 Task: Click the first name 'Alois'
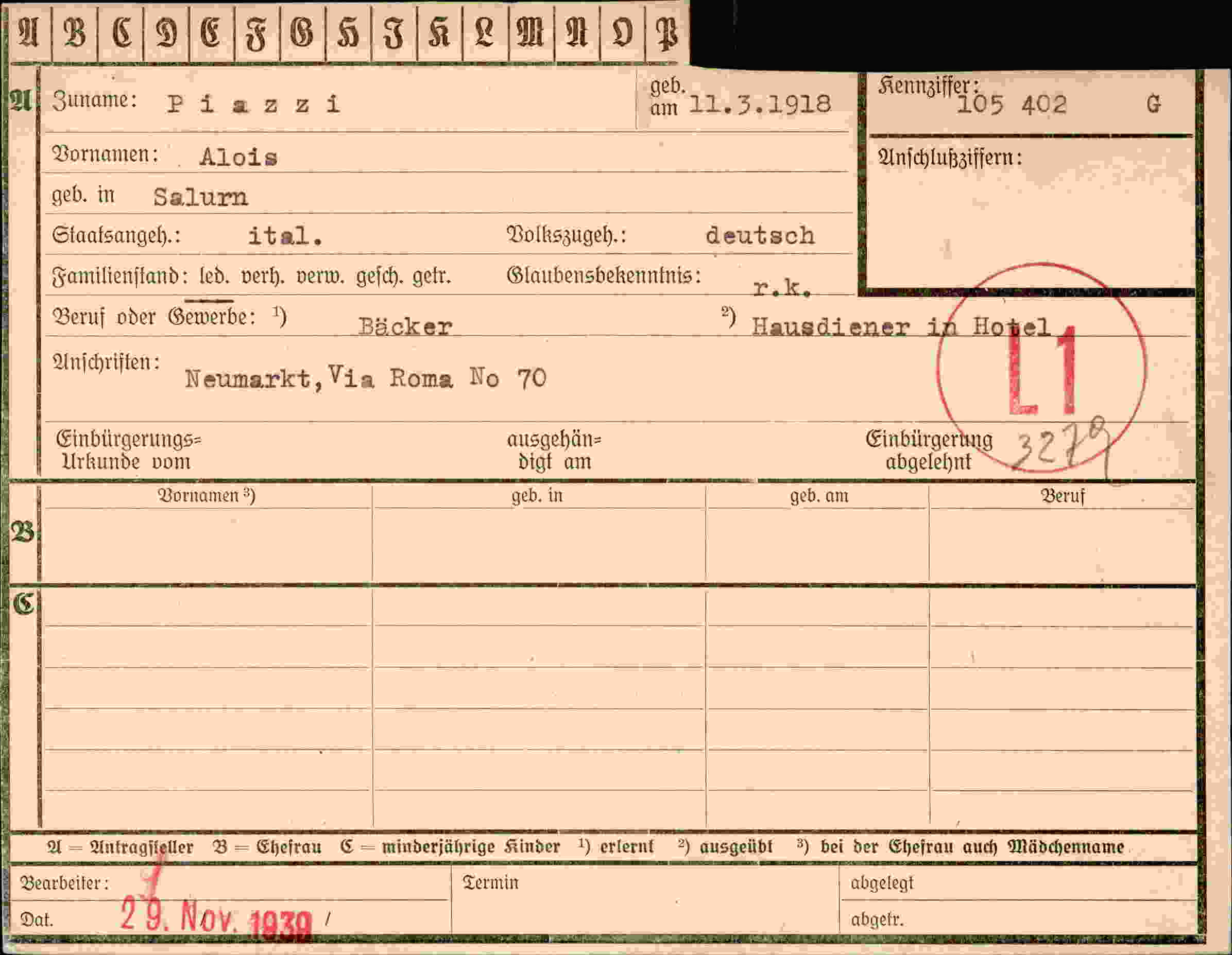click(238, 158)
